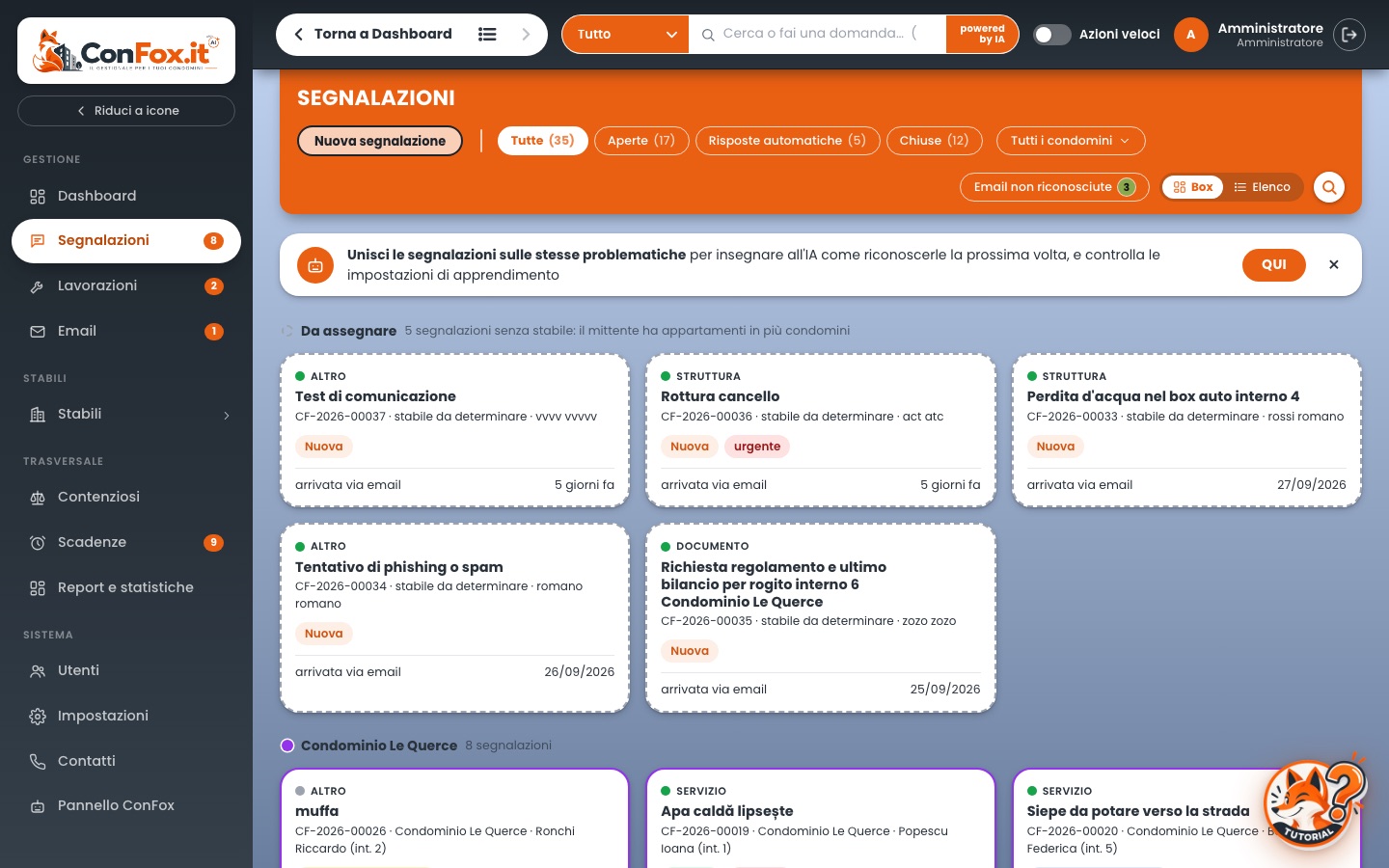Click the QUI button in the banner
The width and height of the screenshot is (1389, 868).
click(1274, 264)
